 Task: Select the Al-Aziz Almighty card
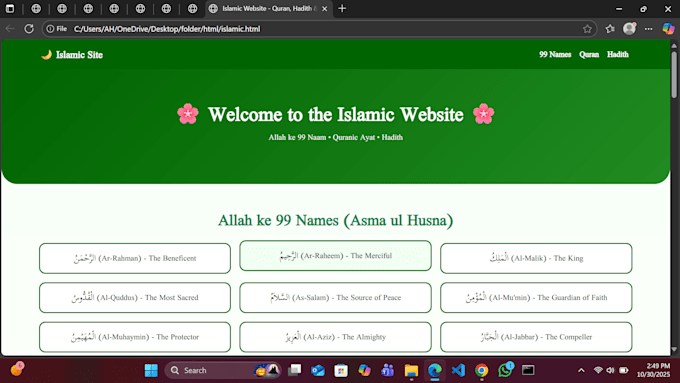point(335,337)
